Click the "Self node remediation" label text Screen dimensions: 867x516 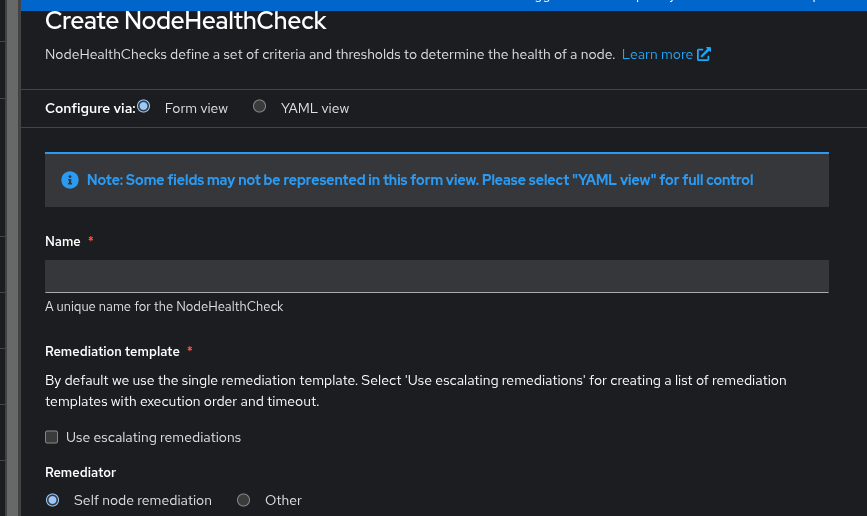(143, 500)
